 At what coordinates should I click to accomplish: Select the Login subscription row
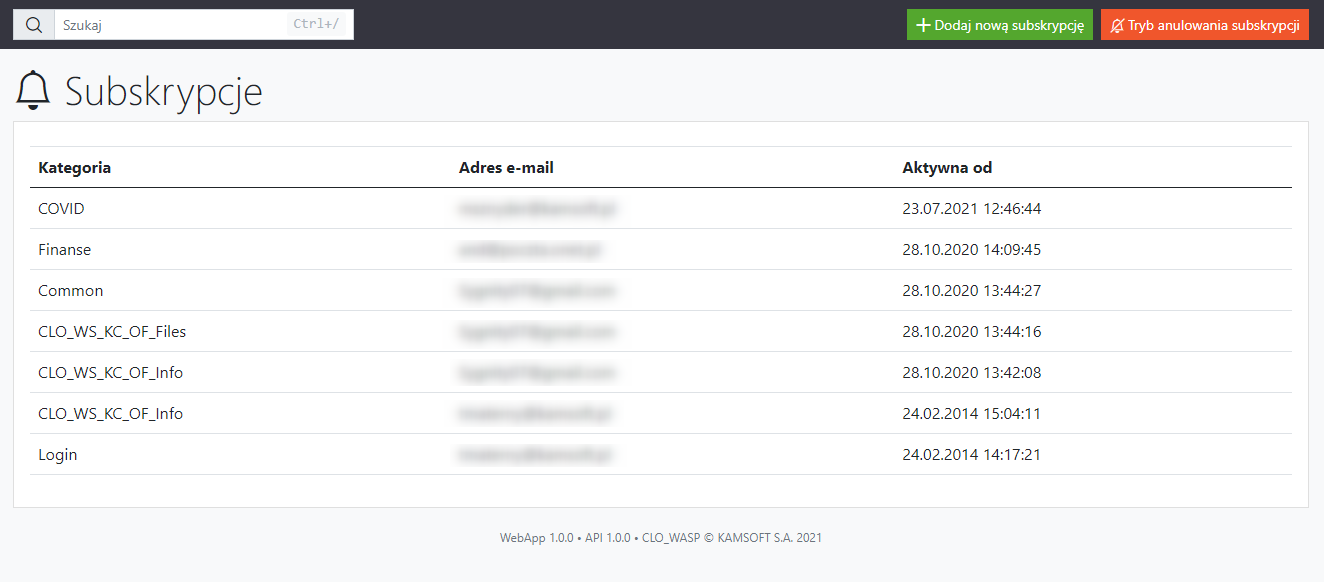point(57,455)
